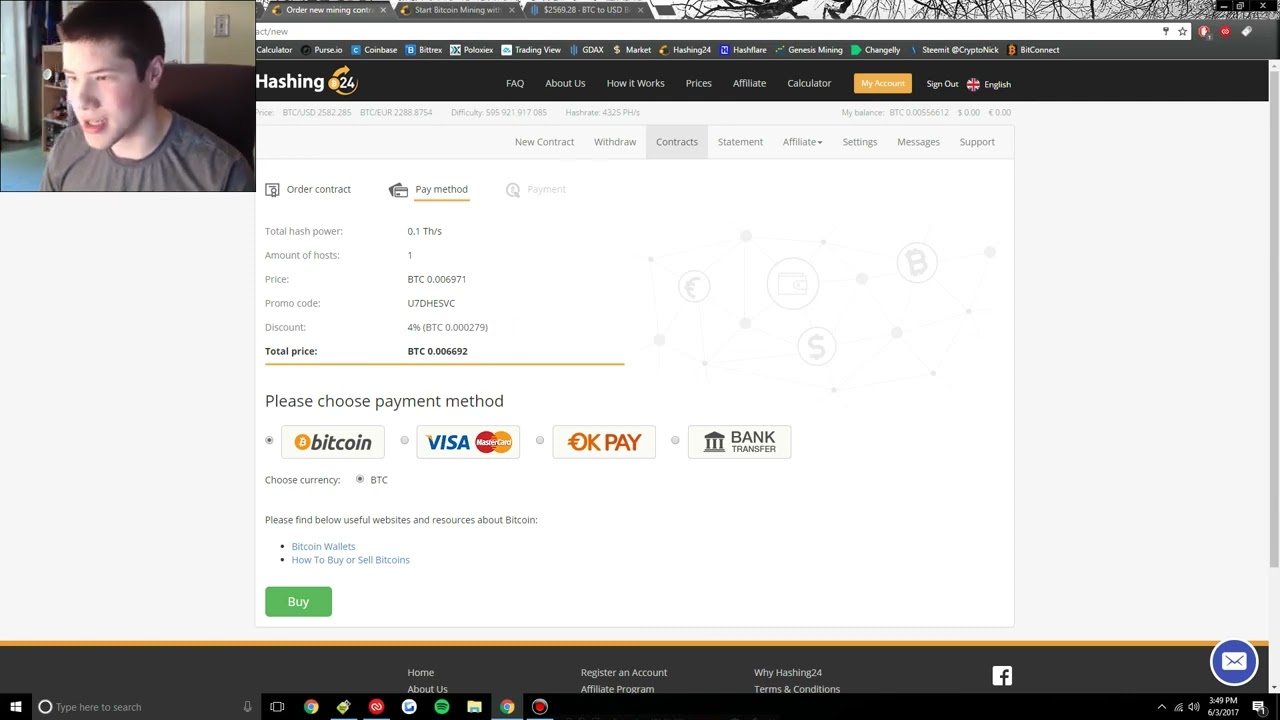
Task: Open the blue mail chat bubble
Action: pos(1234,661)
